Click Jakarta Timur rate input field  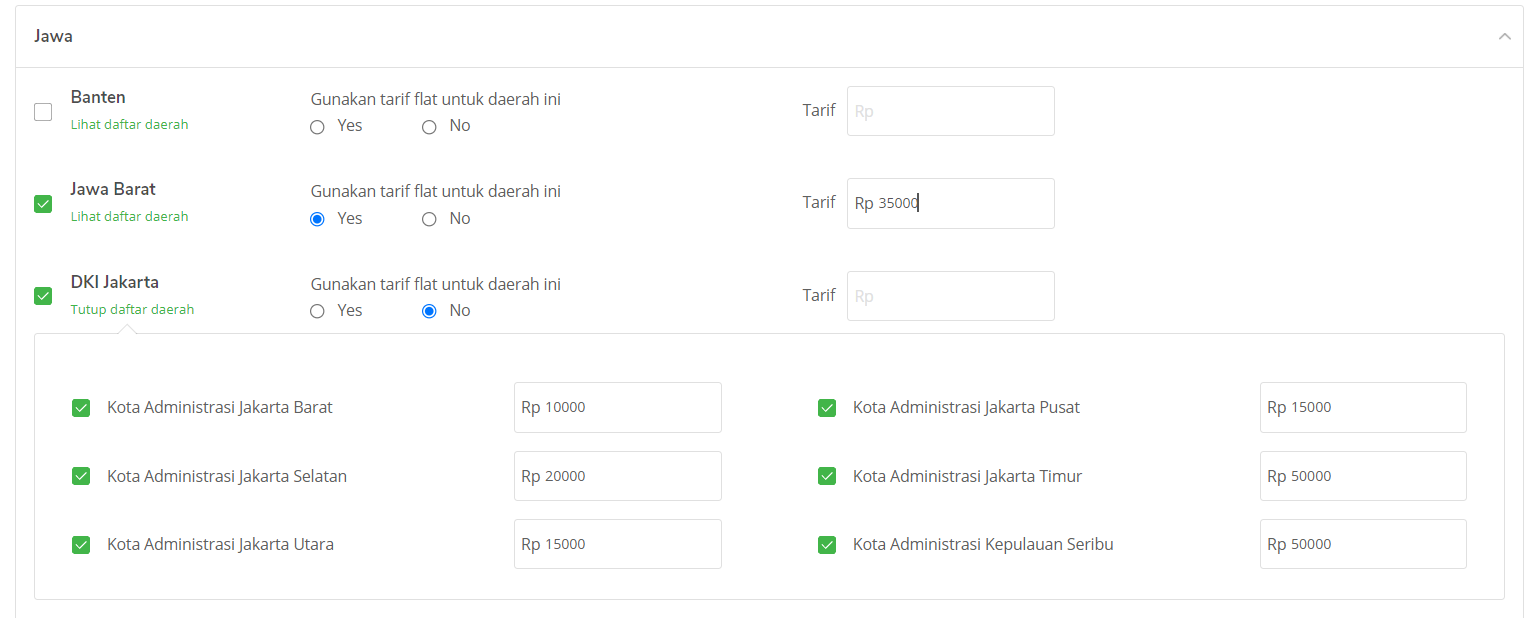[x=1362, y=476]
